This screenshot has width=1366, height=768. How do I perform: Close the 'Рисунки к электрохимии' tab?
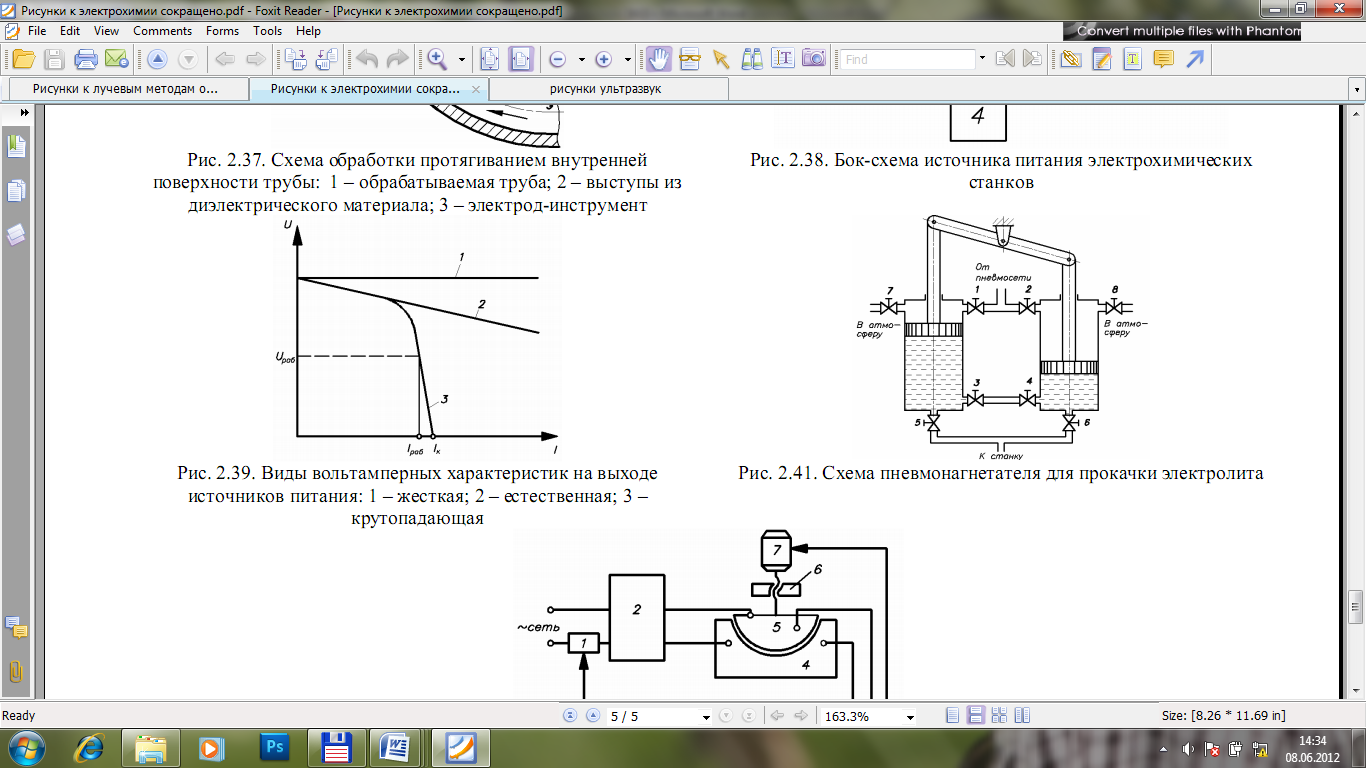[476, 89]
